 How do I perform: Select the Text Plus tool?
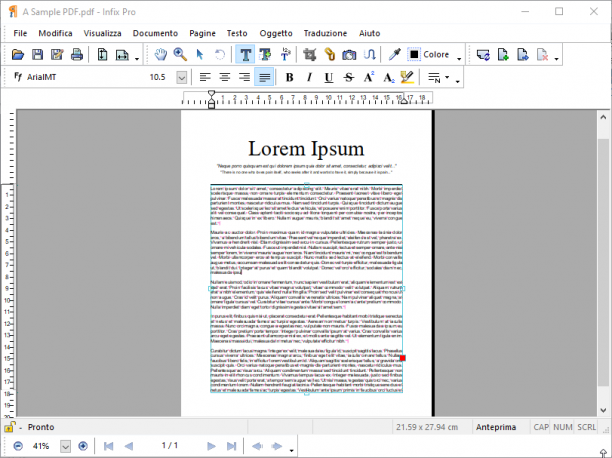pyautogui.click(x=265, y=55)
